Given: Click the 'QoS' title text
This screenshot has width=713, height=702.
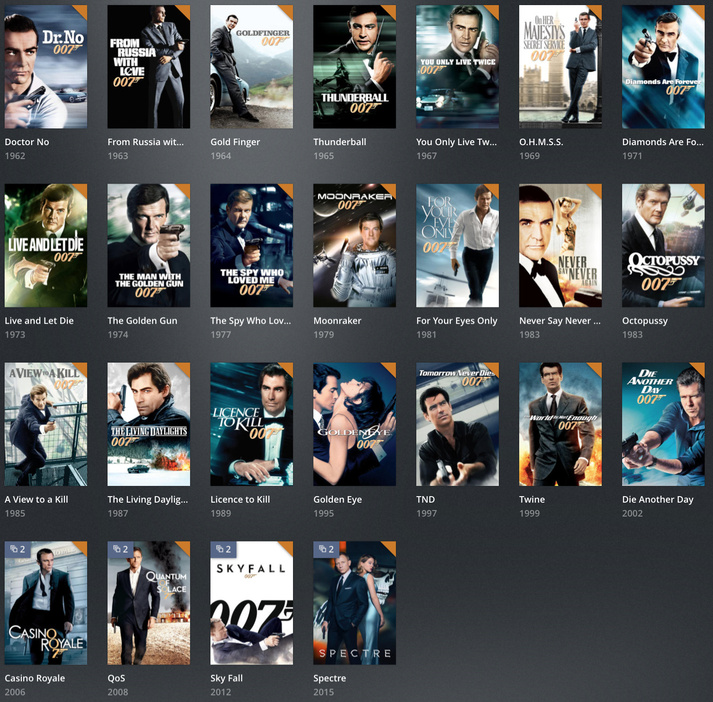Looking at the screenshot, I should coord(116,678).
